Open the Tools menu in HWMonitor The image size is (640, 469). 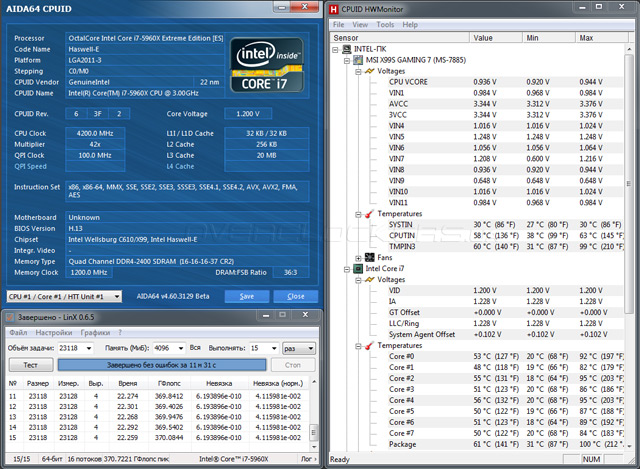pyautogui.click(x=385, y=24)
